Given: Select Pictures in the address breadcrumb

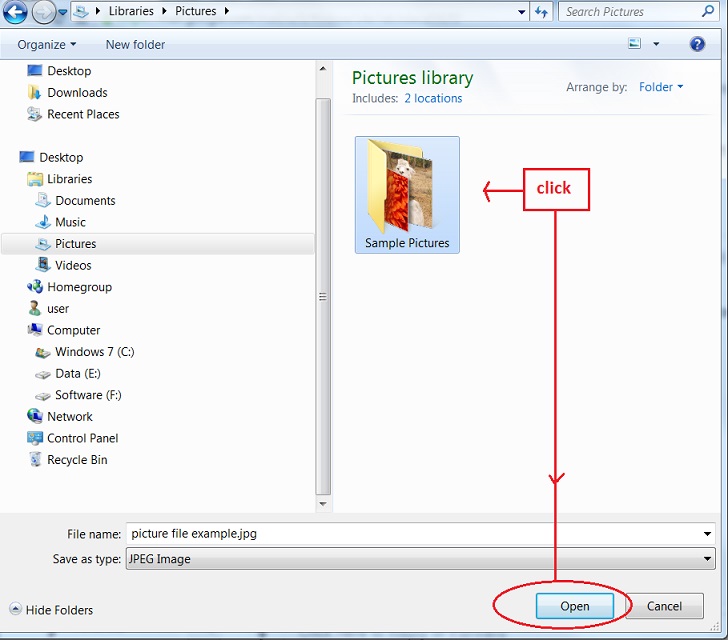Looking at the screenshot, I should [x=195, y=11].
